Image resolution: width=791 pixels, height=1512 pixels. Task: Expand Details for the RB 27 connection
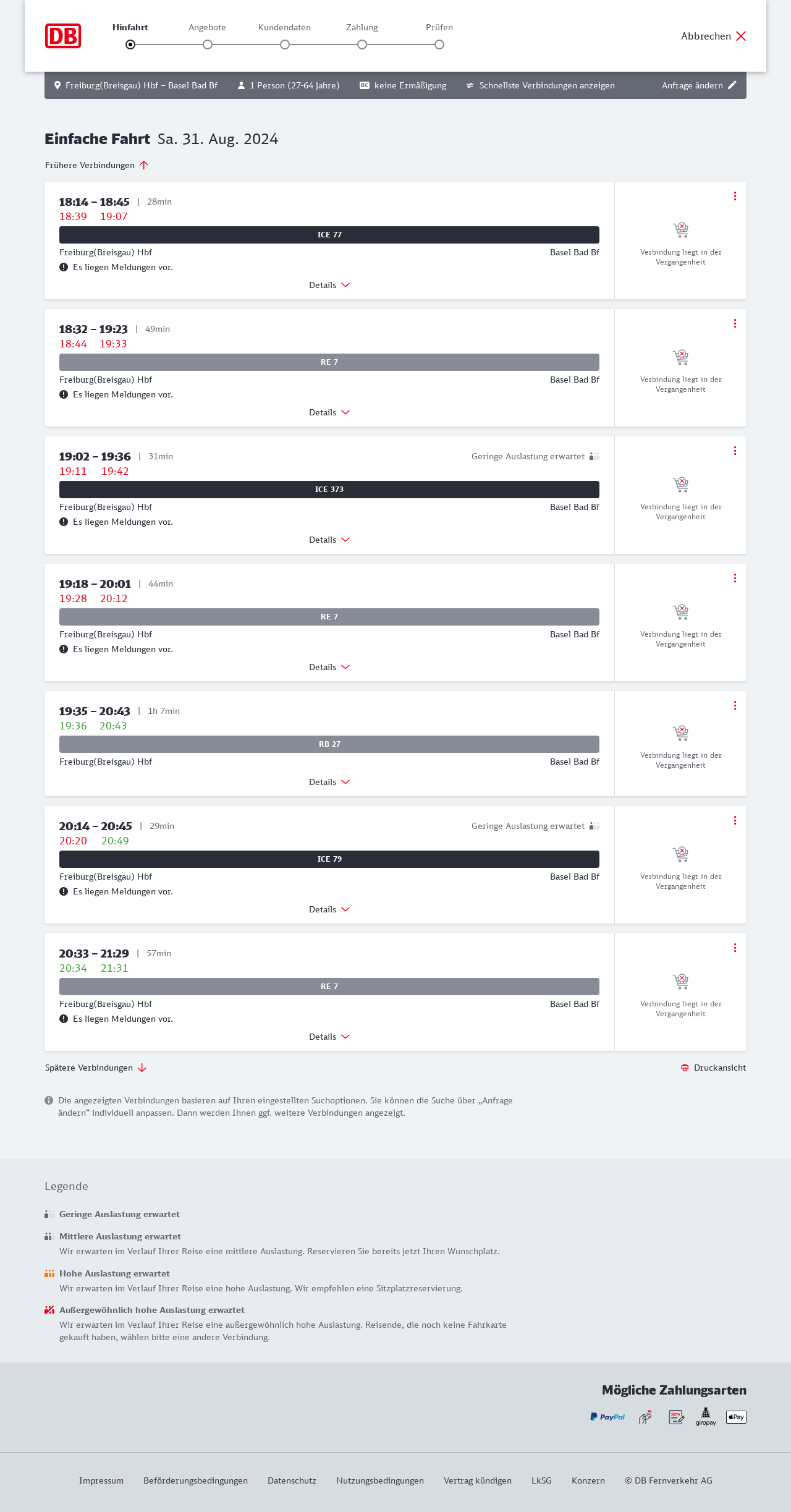329,782
